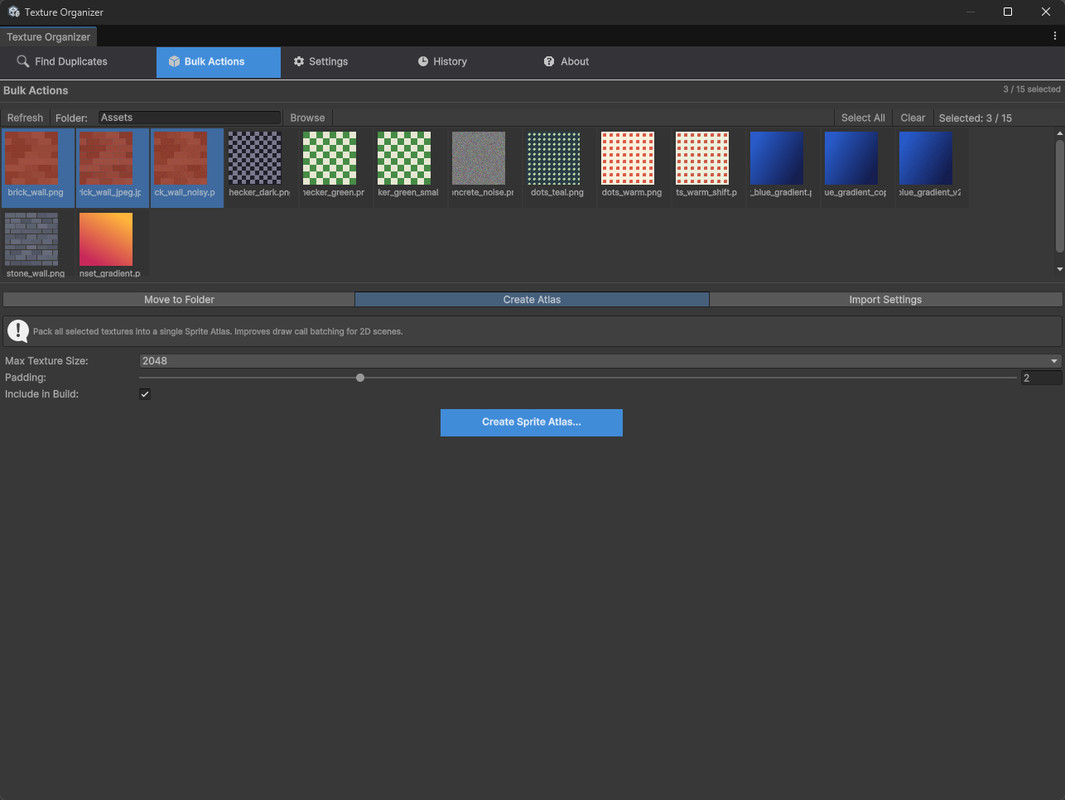Click the magnifier icon on Find Duplicates

click(22, 61)
